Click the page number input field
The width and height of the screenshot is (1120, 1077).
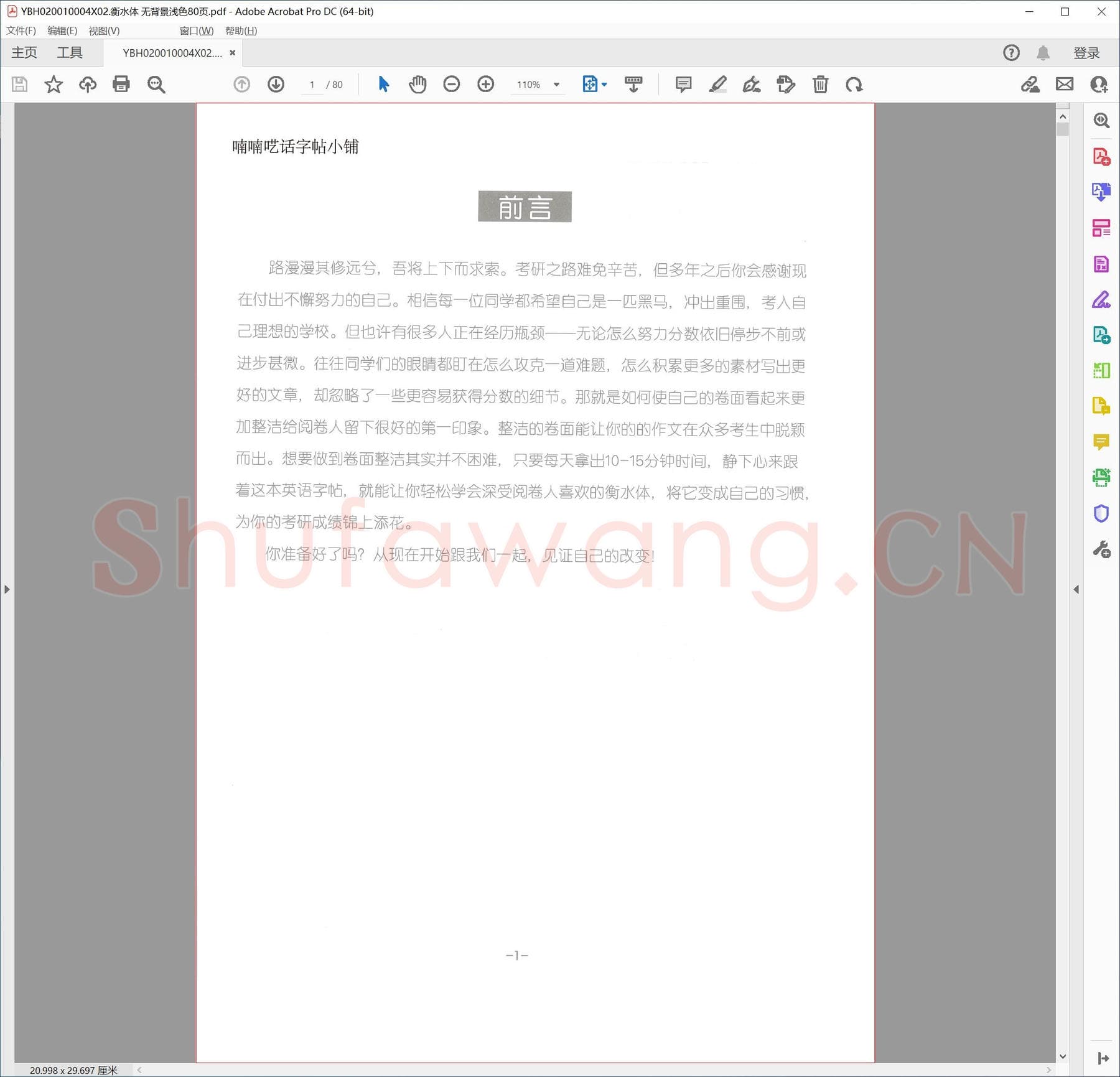tap(312, 85)
